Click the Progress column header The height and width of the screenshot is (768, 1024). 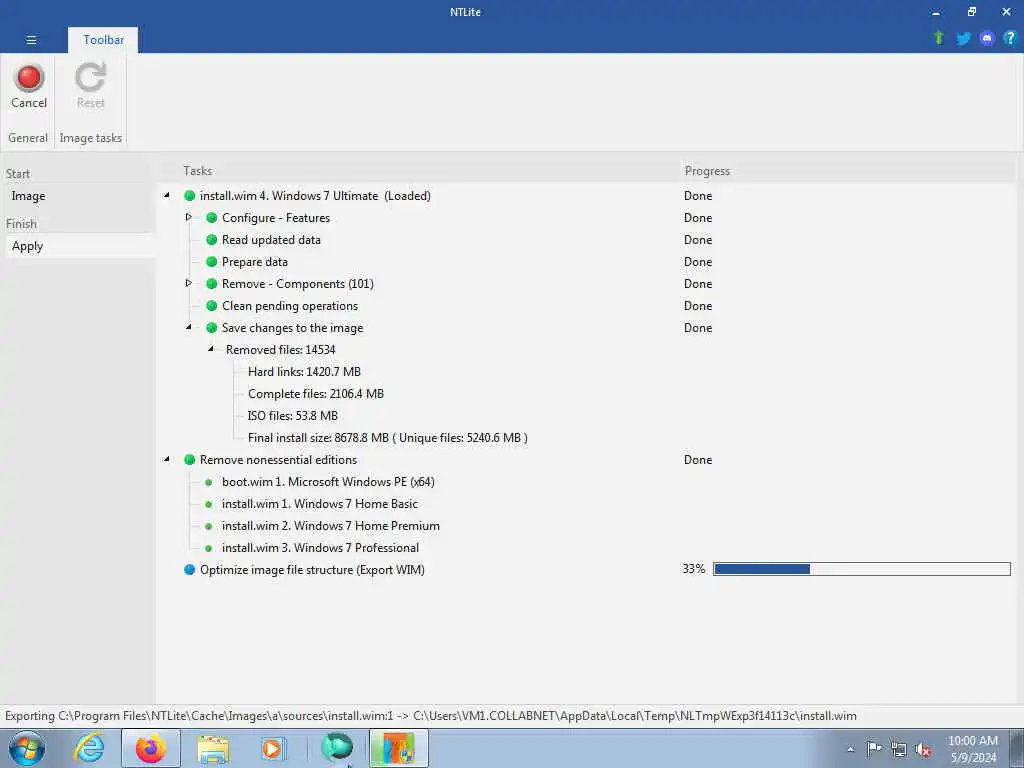[x=707, y=170]
